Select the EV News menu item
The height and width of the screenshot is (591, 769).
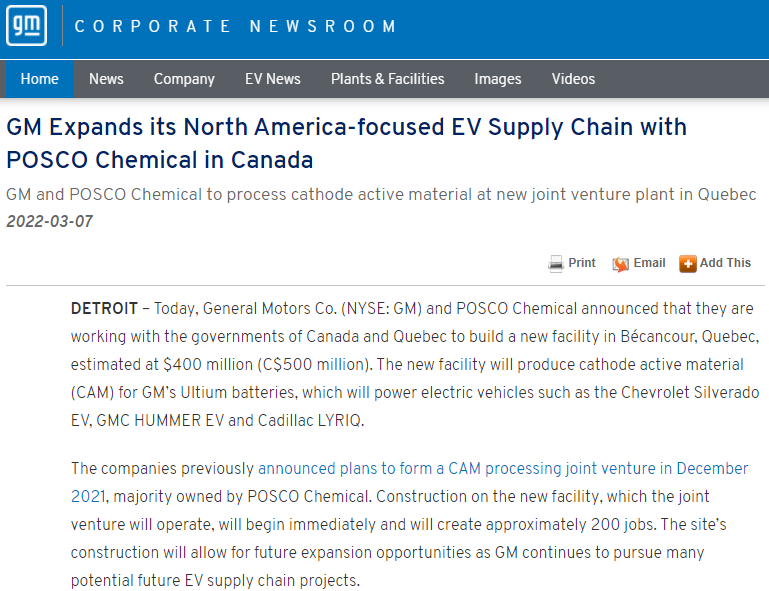[272, 79]
